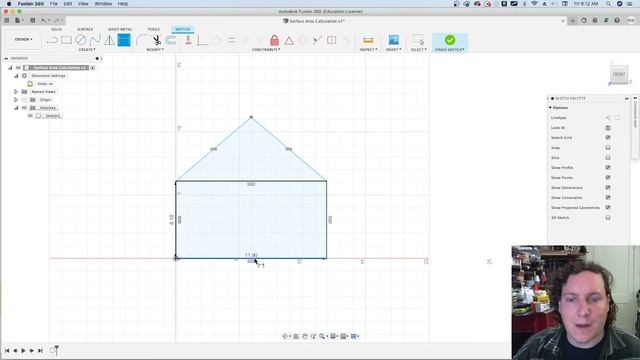640x360 pixels.
Task: Apply the Equal constraint
Action: point(231,40)
